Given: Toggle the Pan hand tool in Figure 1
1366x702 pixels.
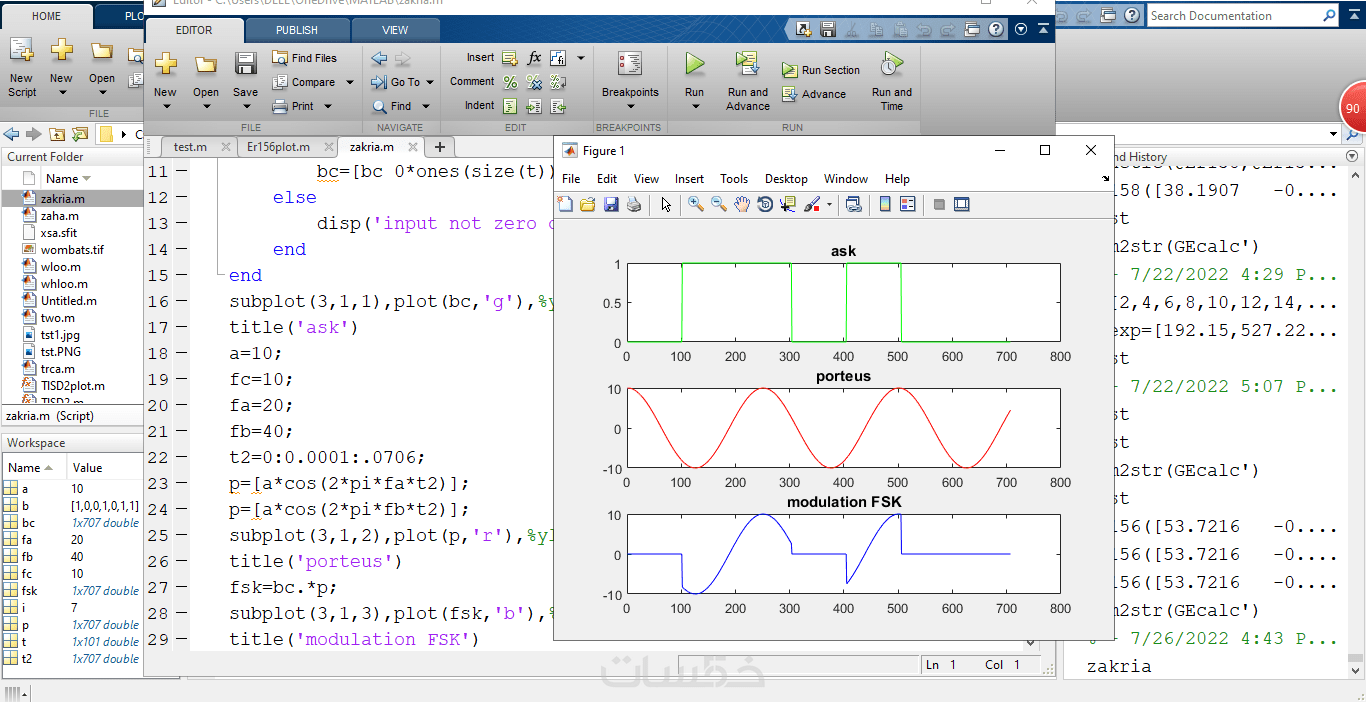Looking at the screenshot, I should (x=742, y=205).
